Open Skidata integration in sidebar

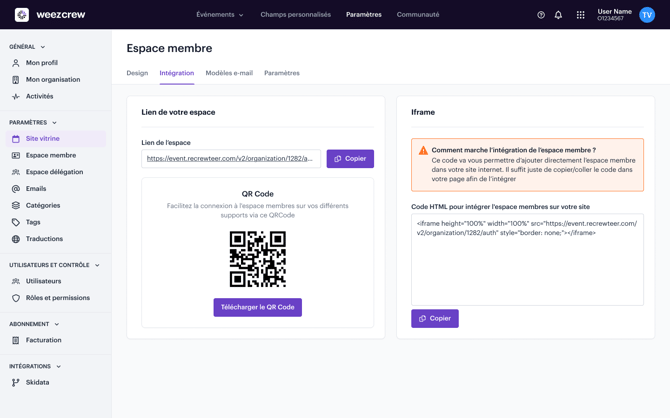click(x=37, y=382)
